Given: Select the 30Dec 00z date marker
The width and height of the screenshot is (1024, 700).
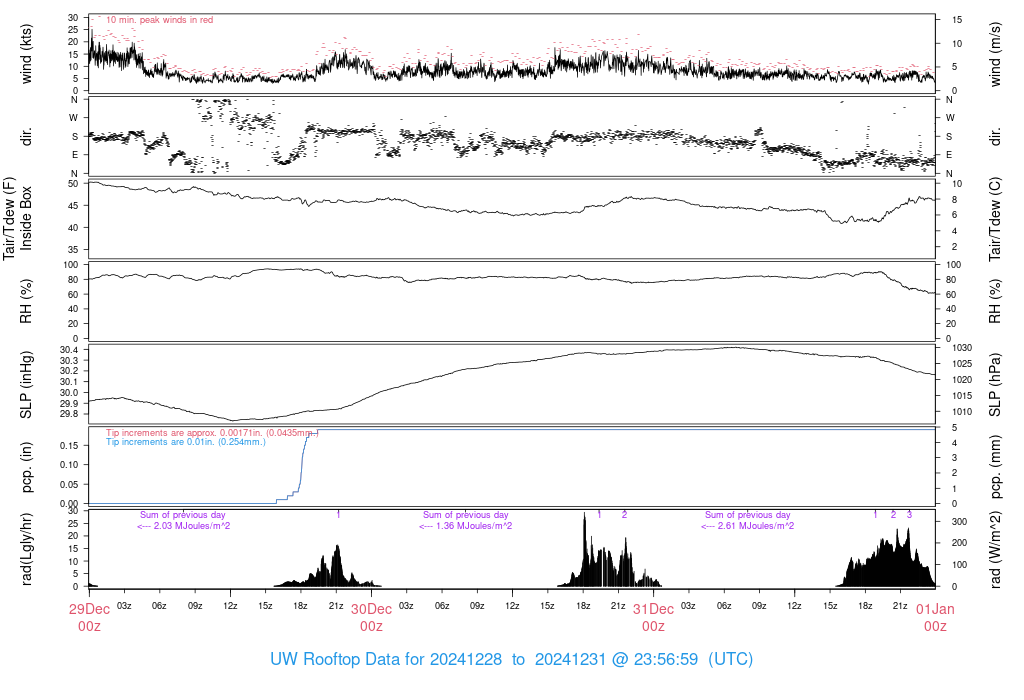Looking at the screenshot, I should pos(371,616).
